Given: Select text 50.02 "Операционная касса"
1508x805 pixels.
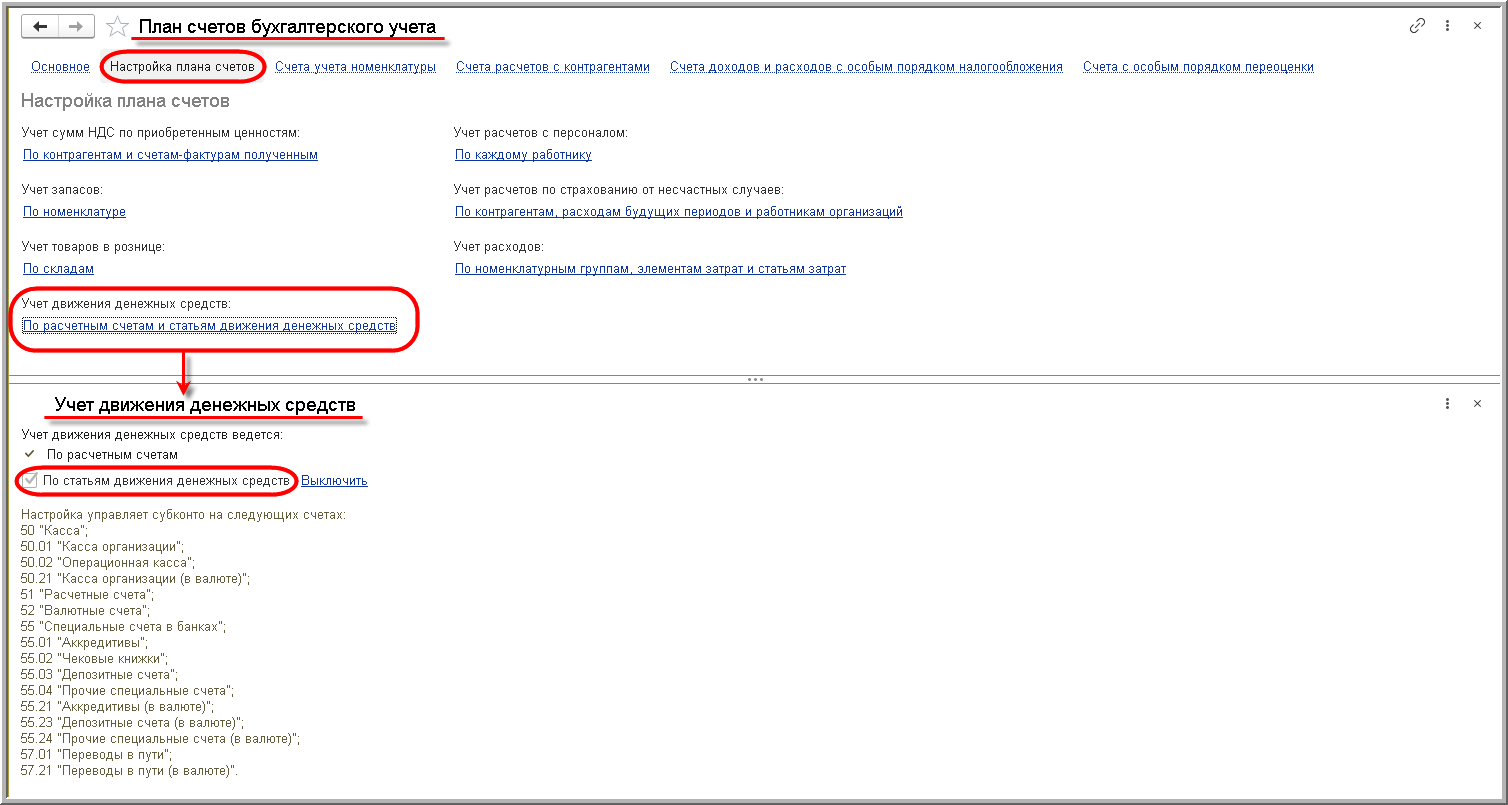Looking at the screenshot, I should 106,563.
